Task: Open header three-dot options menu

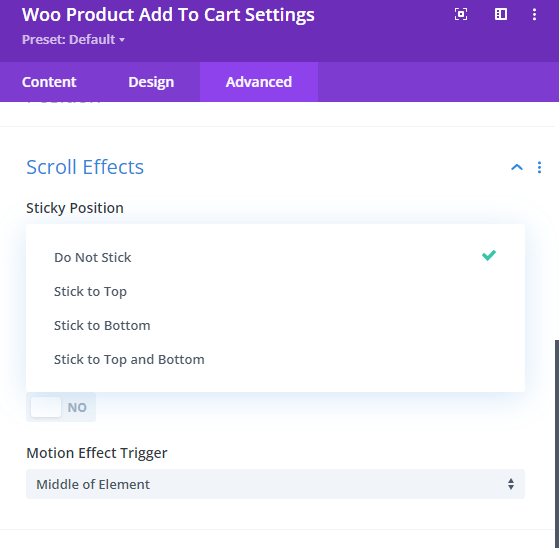Action: (534, 14)
